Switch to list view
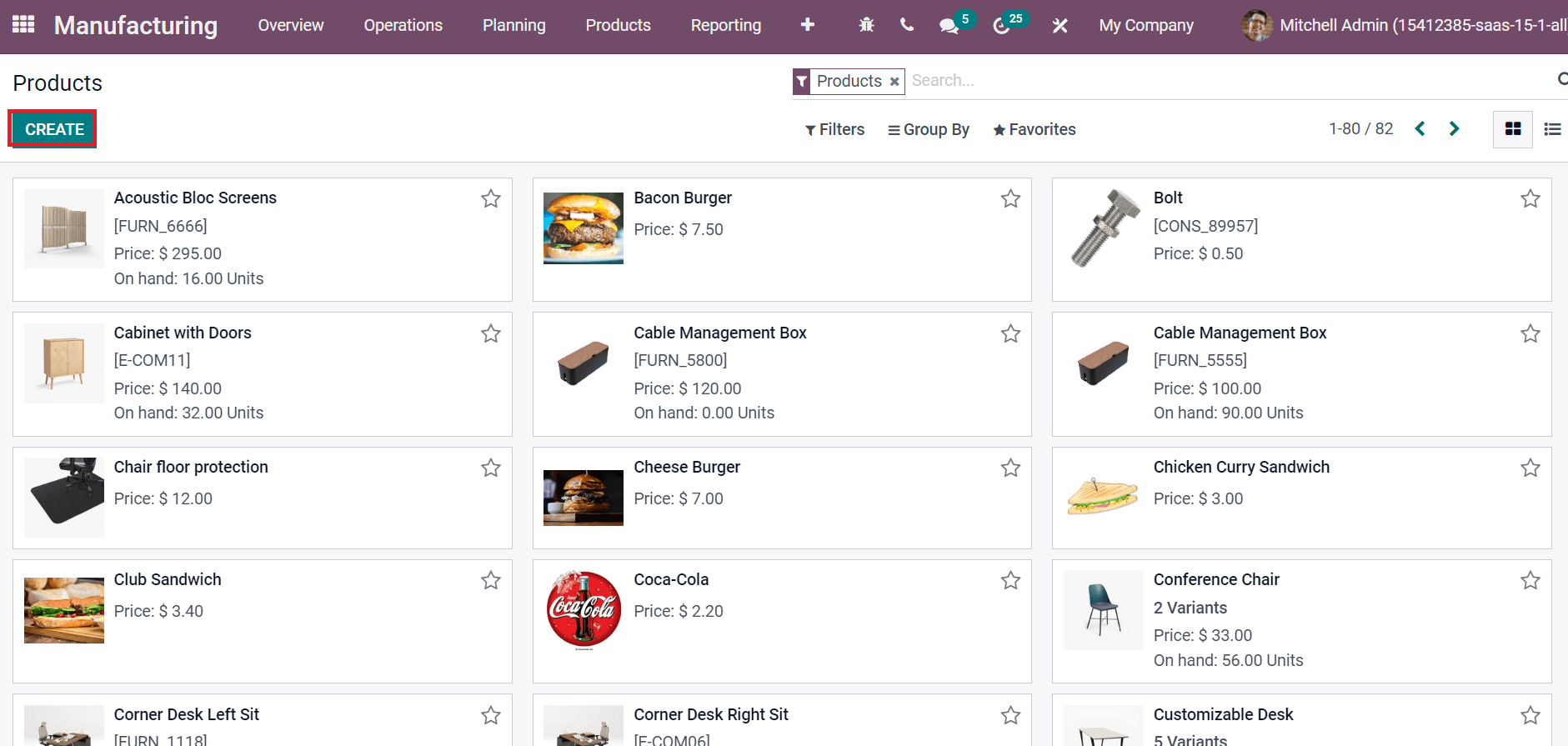The image size is (1568, 746). point(1552,129)
